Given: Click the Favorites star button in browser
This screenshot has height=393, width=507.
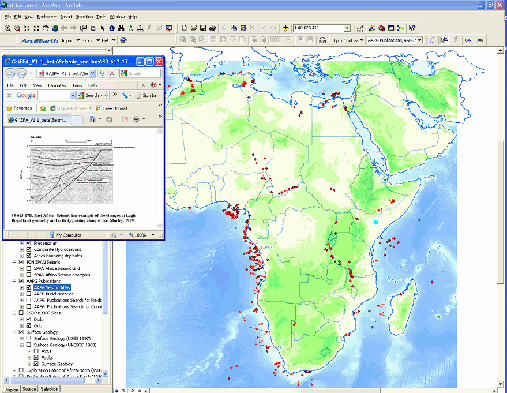Looking at the screenshot, I should tap(19, 108).
